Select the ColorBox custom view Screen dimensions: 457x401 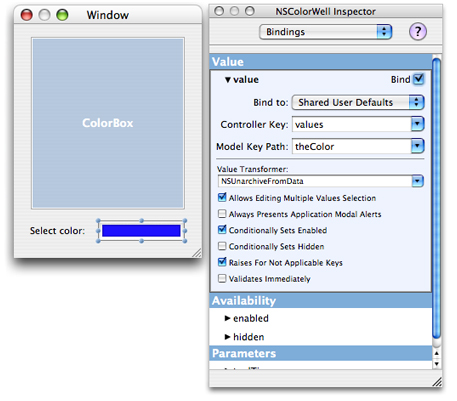(108, 123)
